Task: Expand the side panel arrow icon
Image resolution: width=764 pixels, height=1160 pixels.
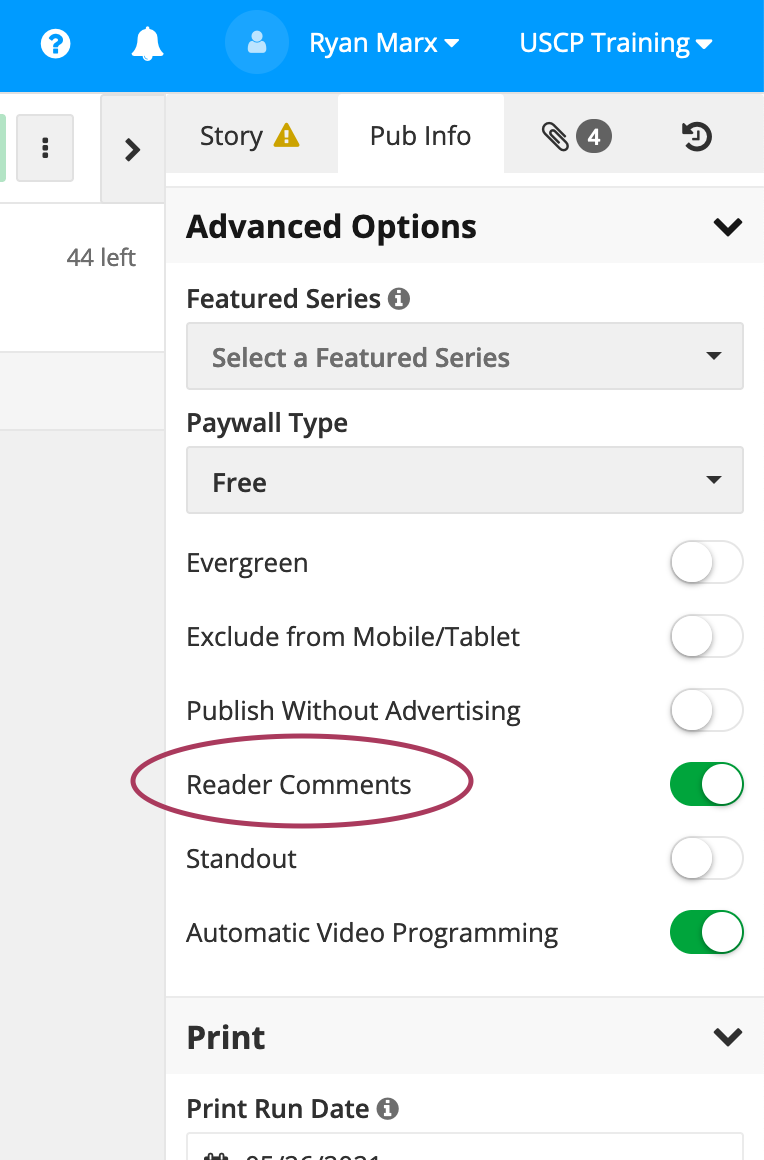Action: (133, 147)
